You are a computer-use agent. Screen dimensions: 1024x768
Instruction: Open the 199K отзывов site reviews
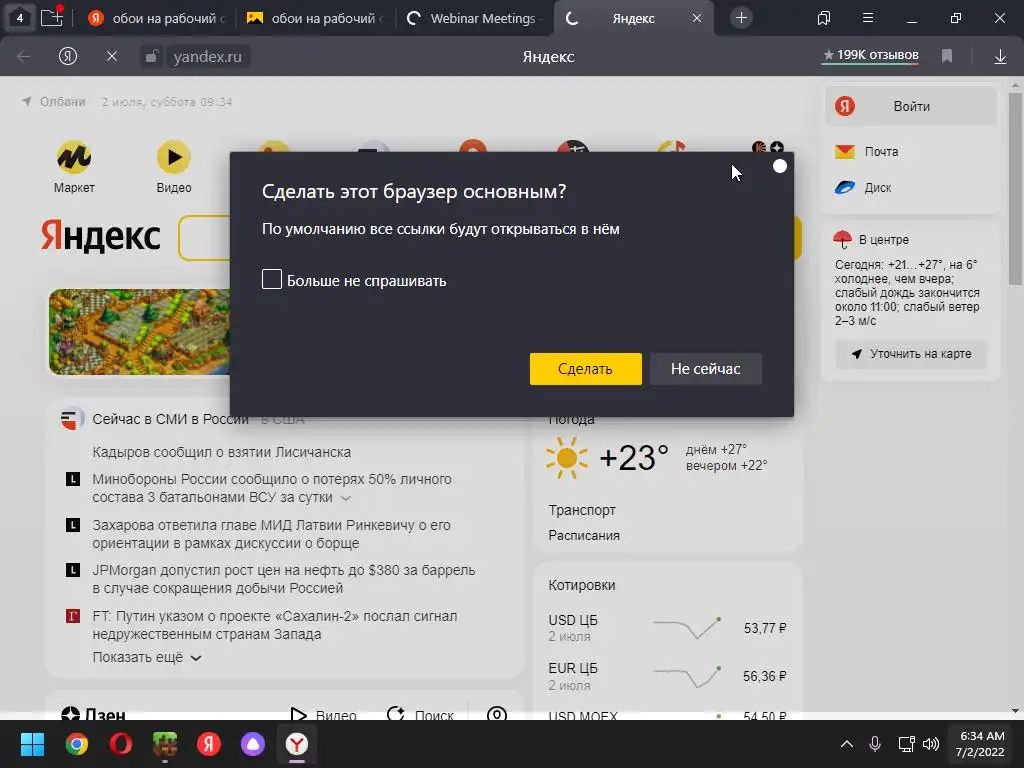click(x=871, y=56)
